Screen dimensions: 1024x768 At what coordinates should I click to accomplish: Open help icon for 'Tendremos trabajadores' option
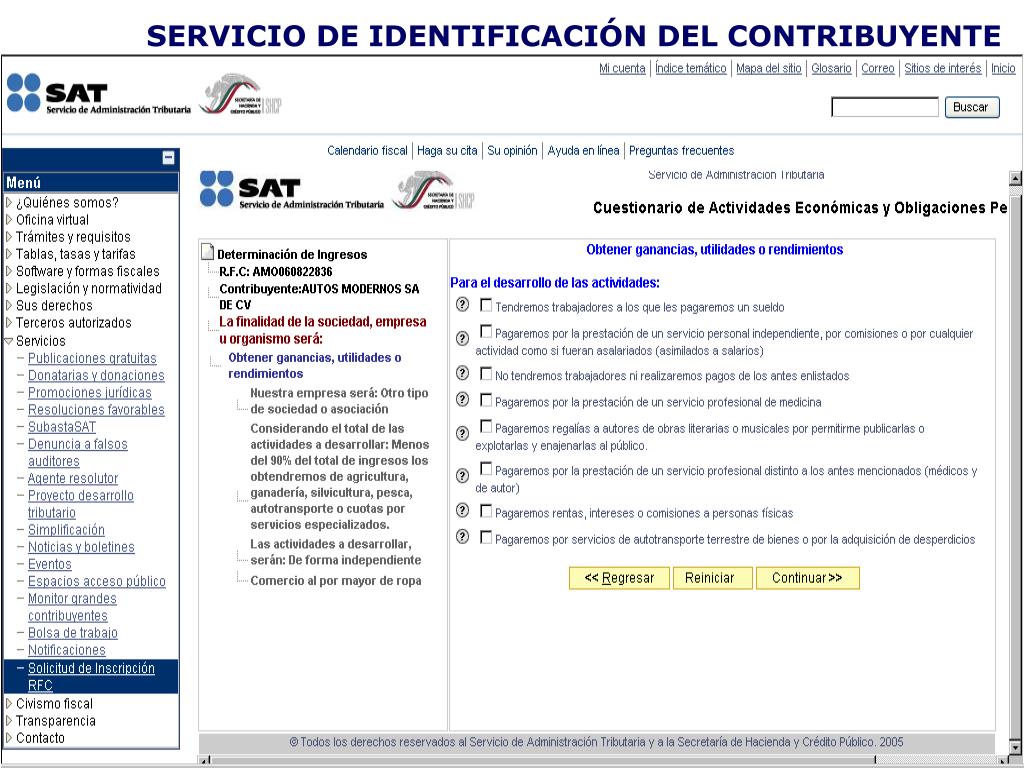(462, 304)
